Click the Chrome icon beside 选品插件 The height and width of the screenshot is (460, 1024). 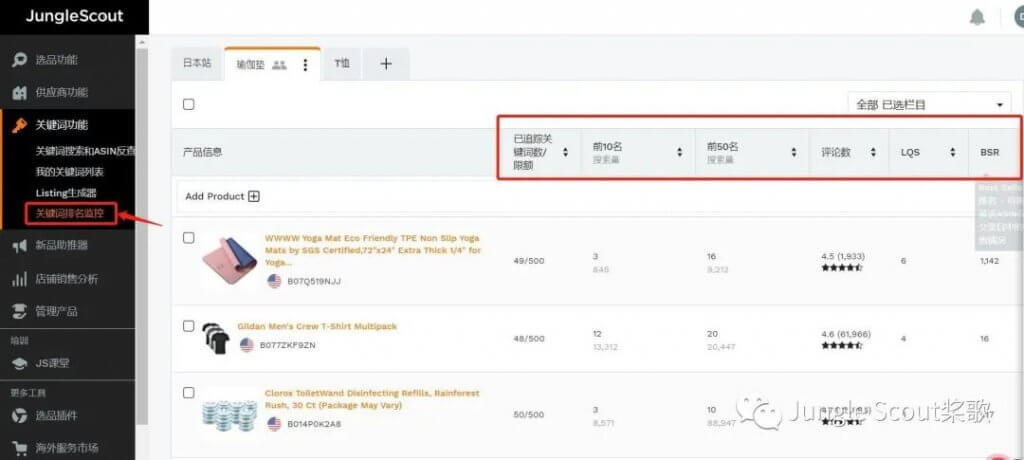pyautogui.click(x=20, y=416)
